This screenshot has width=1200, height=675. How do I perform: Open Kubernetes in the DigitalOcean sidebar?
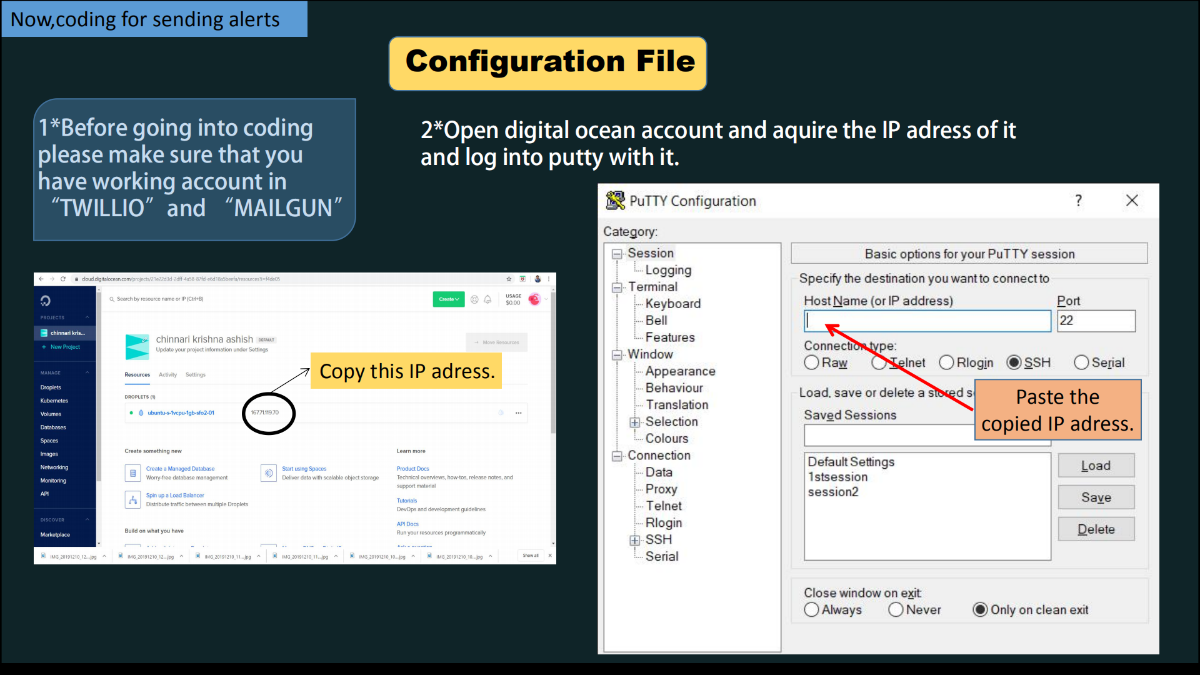[54, 400]
